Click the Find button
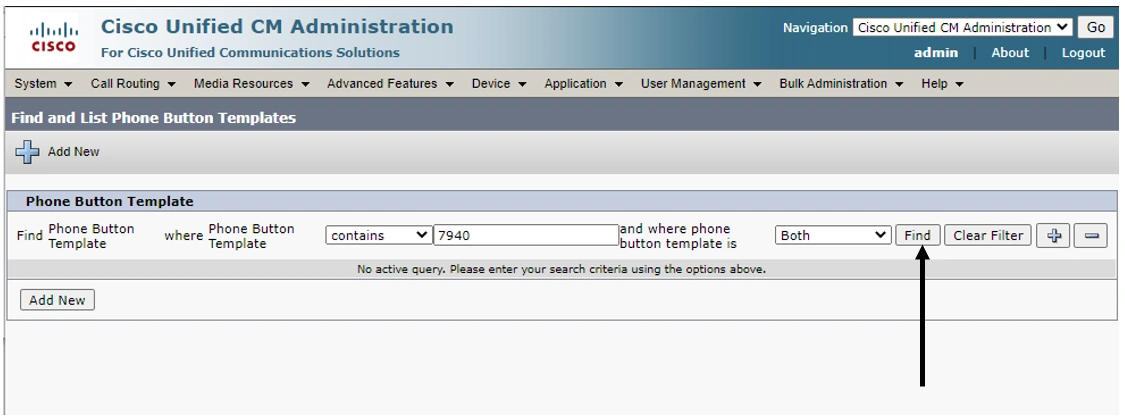This screenshot has height=418, width=1125. tap(918, 235)
